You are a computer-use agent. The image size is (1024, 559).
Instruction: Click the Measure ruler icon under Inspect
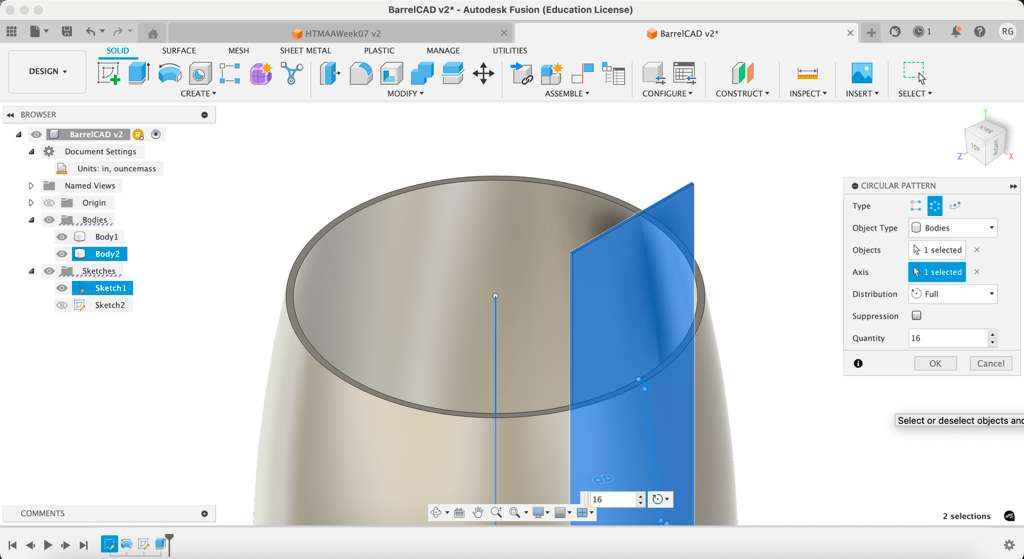pyautogui.click(x=807, y=73)
